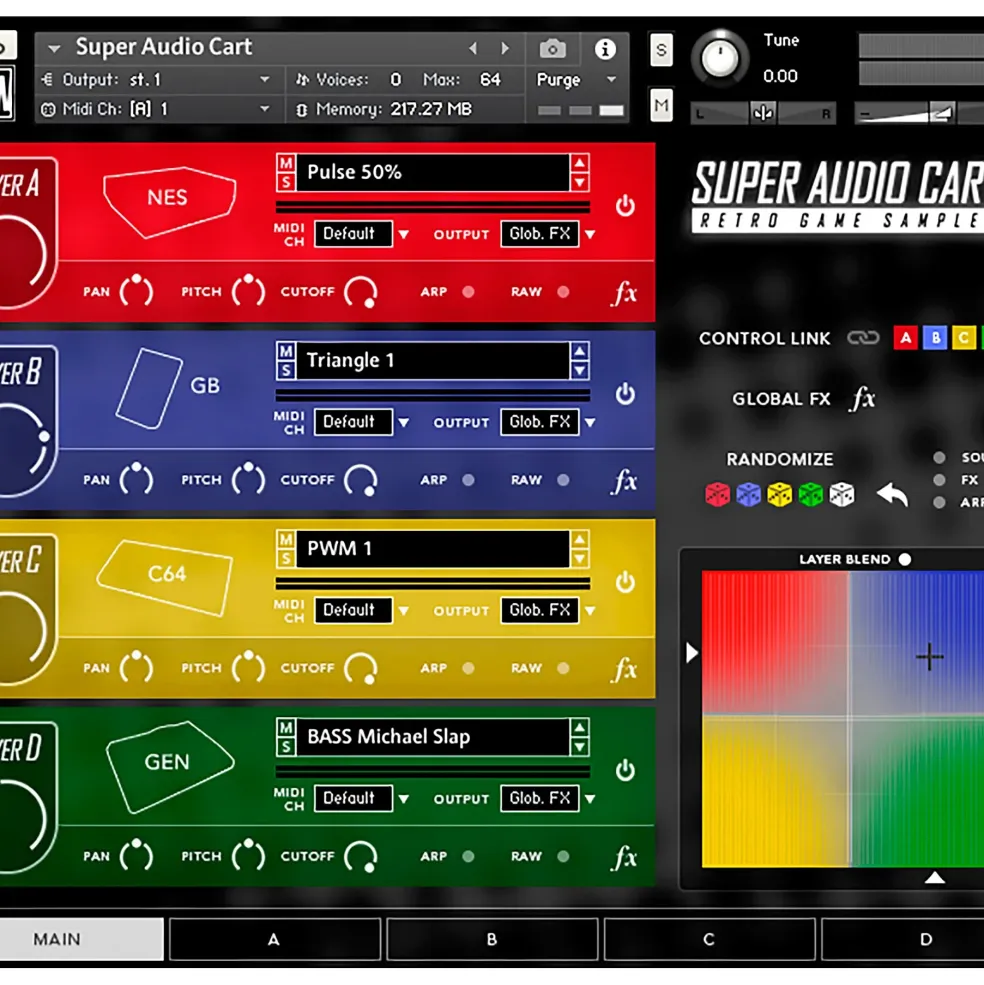Show instrument info via the i icon
Viewport: 984px width, 985px height.
coord(605,48)
